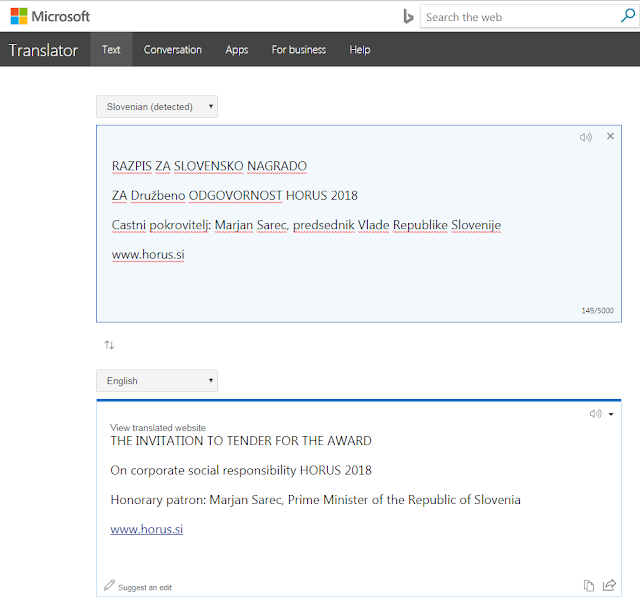Click the Honorary patron translated line
640x598 pixels.
[316, 500]
